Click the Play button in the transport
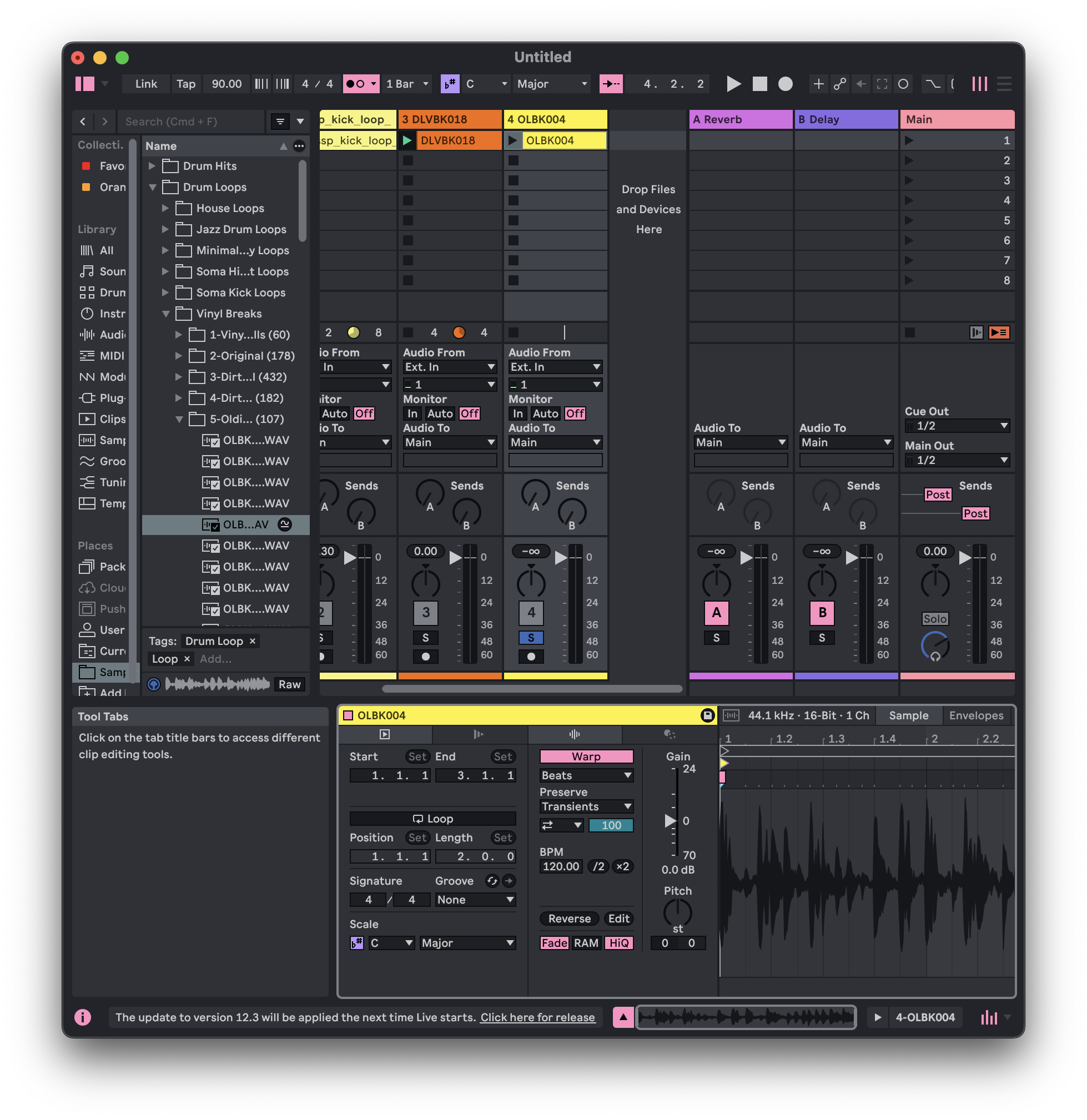 (x=734, y=84)
